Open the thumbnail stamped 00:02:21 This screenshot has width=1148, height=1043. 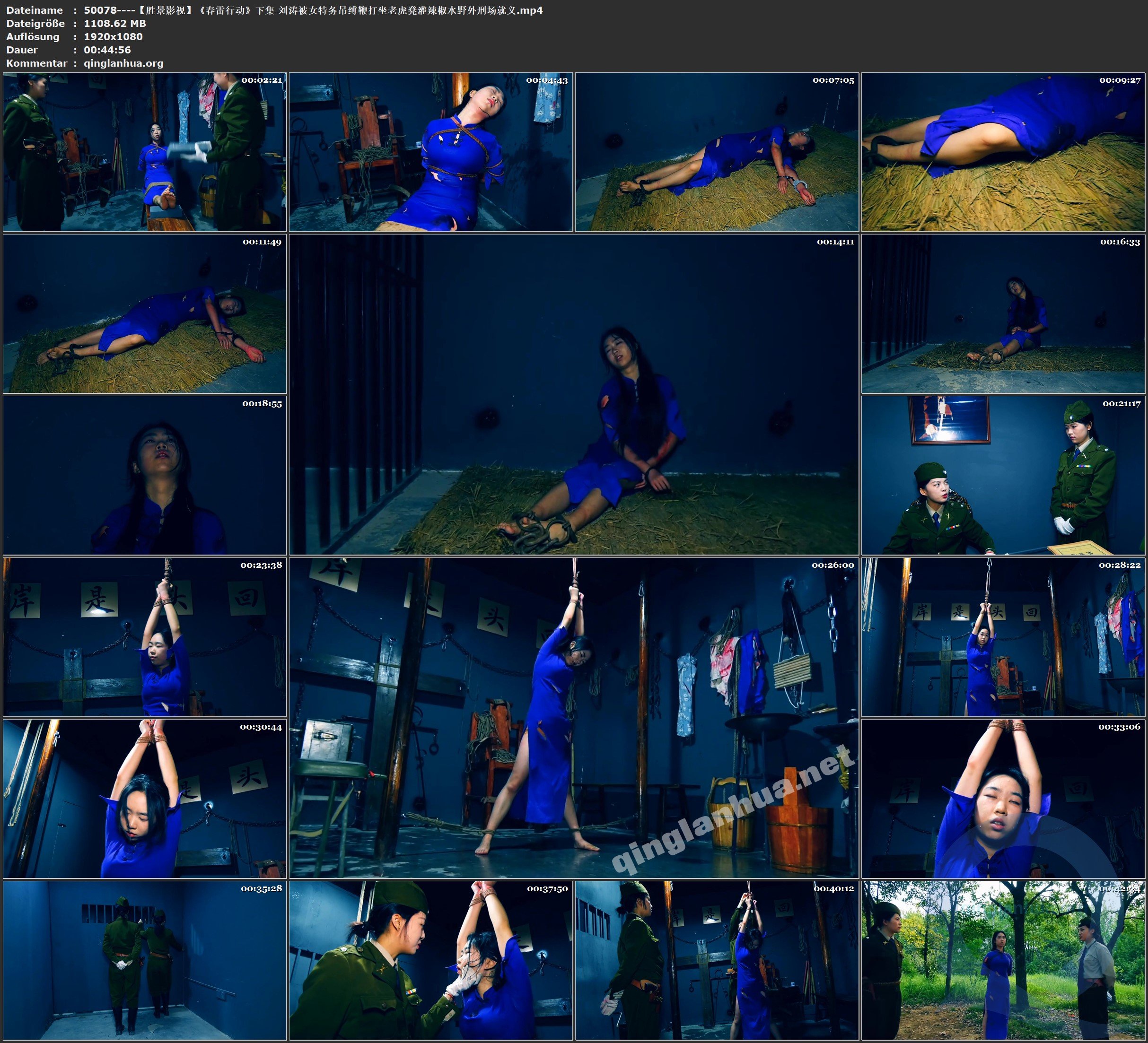coord(145,152)
